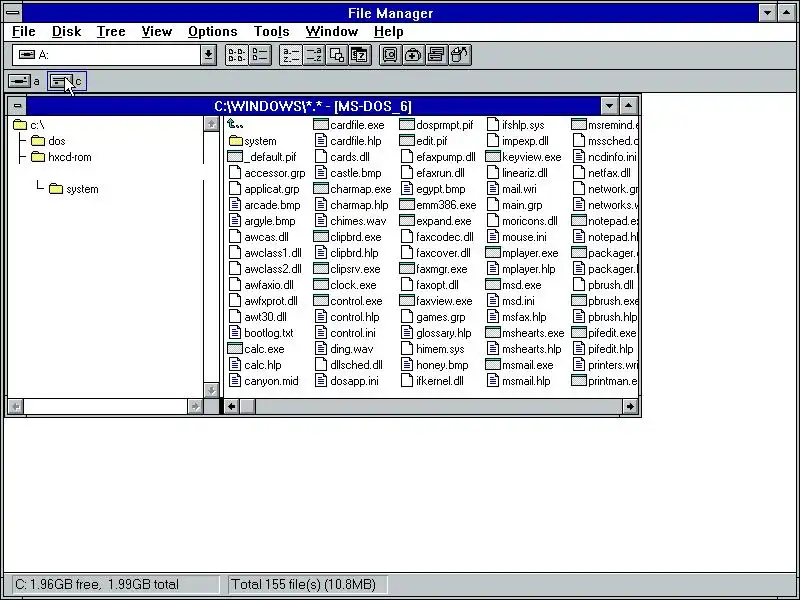Select file accessor.grp
The image size is (800, 600).
[x=267, y=173]
